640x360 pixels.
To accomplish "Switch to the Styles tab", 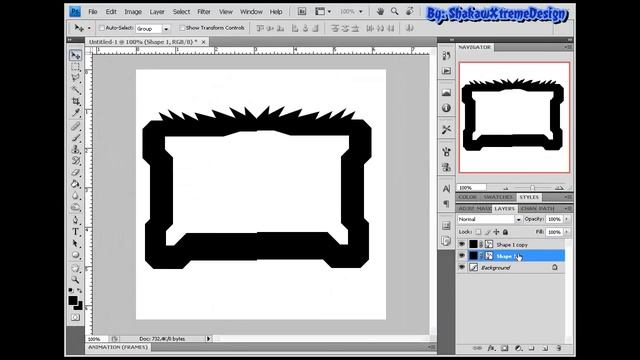I will [x=529, y=197].
